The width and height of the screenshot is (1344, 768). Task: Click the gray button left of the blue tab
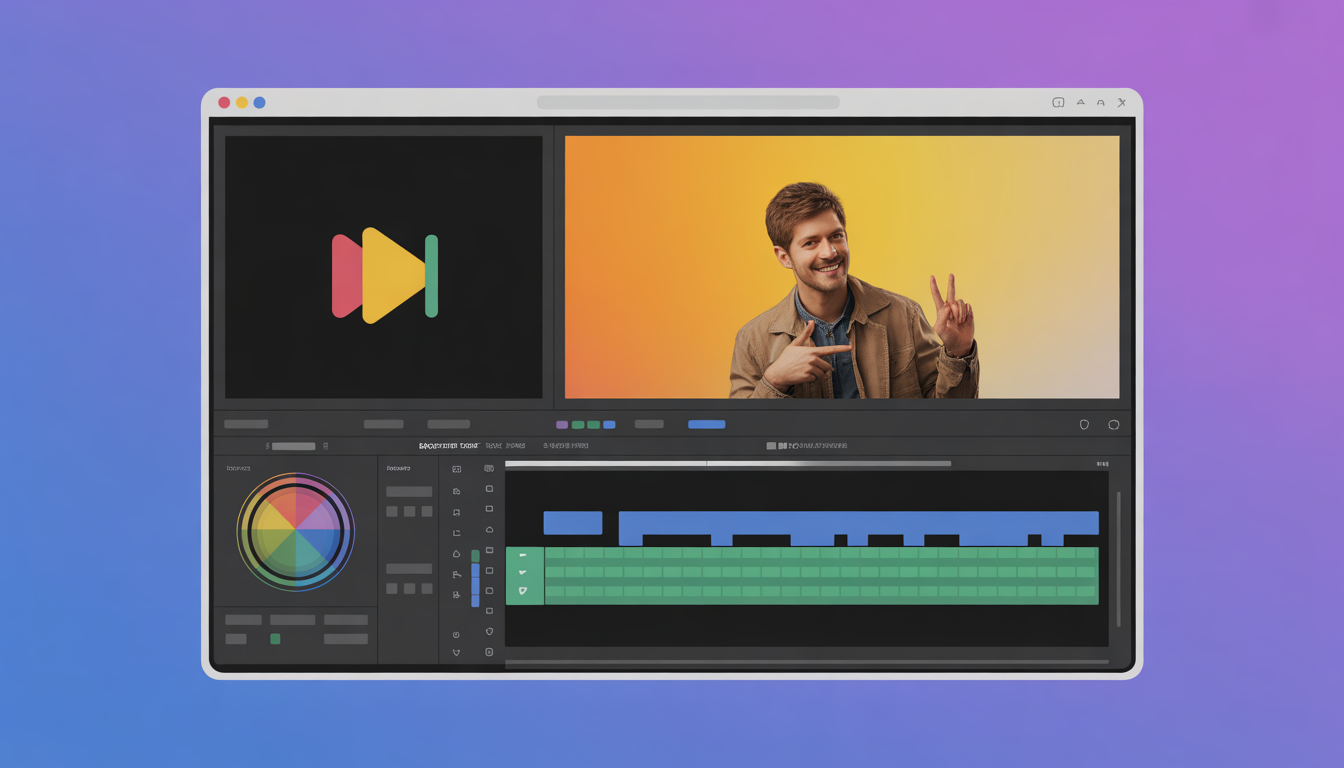point(649,424)
